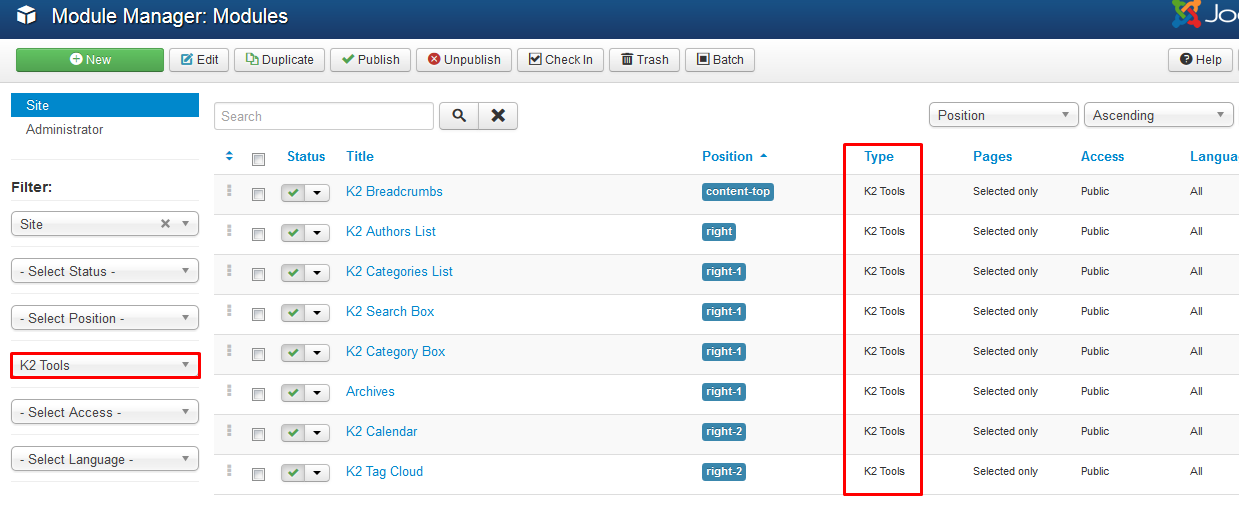1239x509 pixels.
Task: Click the search magnifier icon button
Action: click(459, 116)
